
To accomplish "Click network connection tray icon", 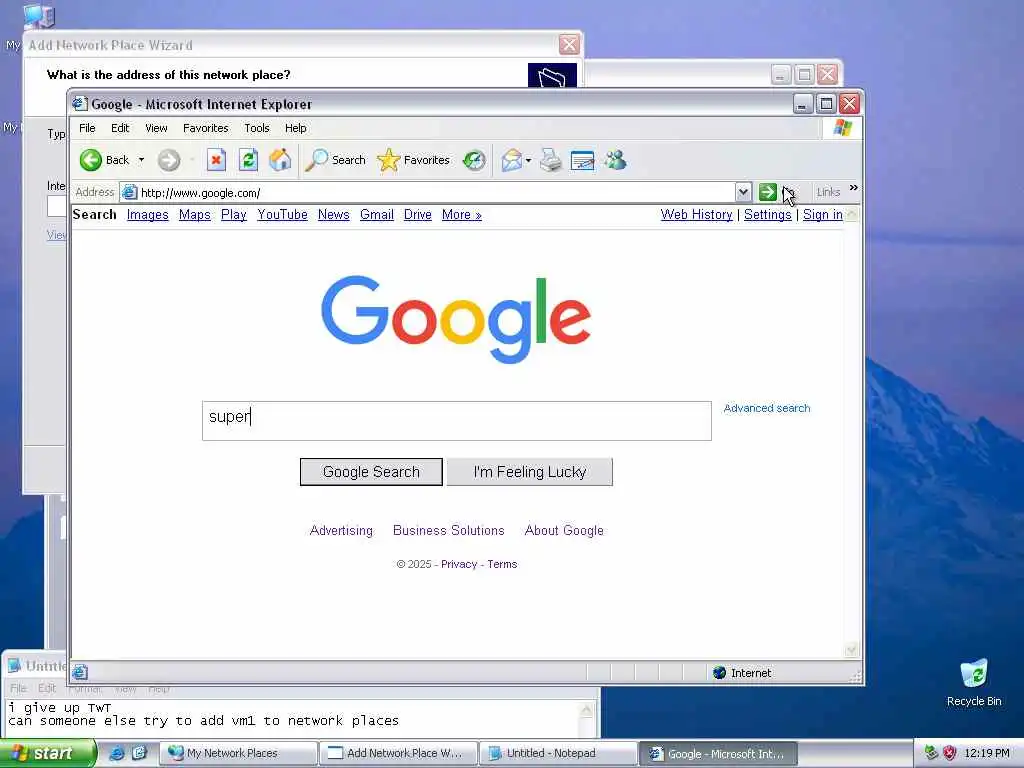I will [x=931, y=753].
